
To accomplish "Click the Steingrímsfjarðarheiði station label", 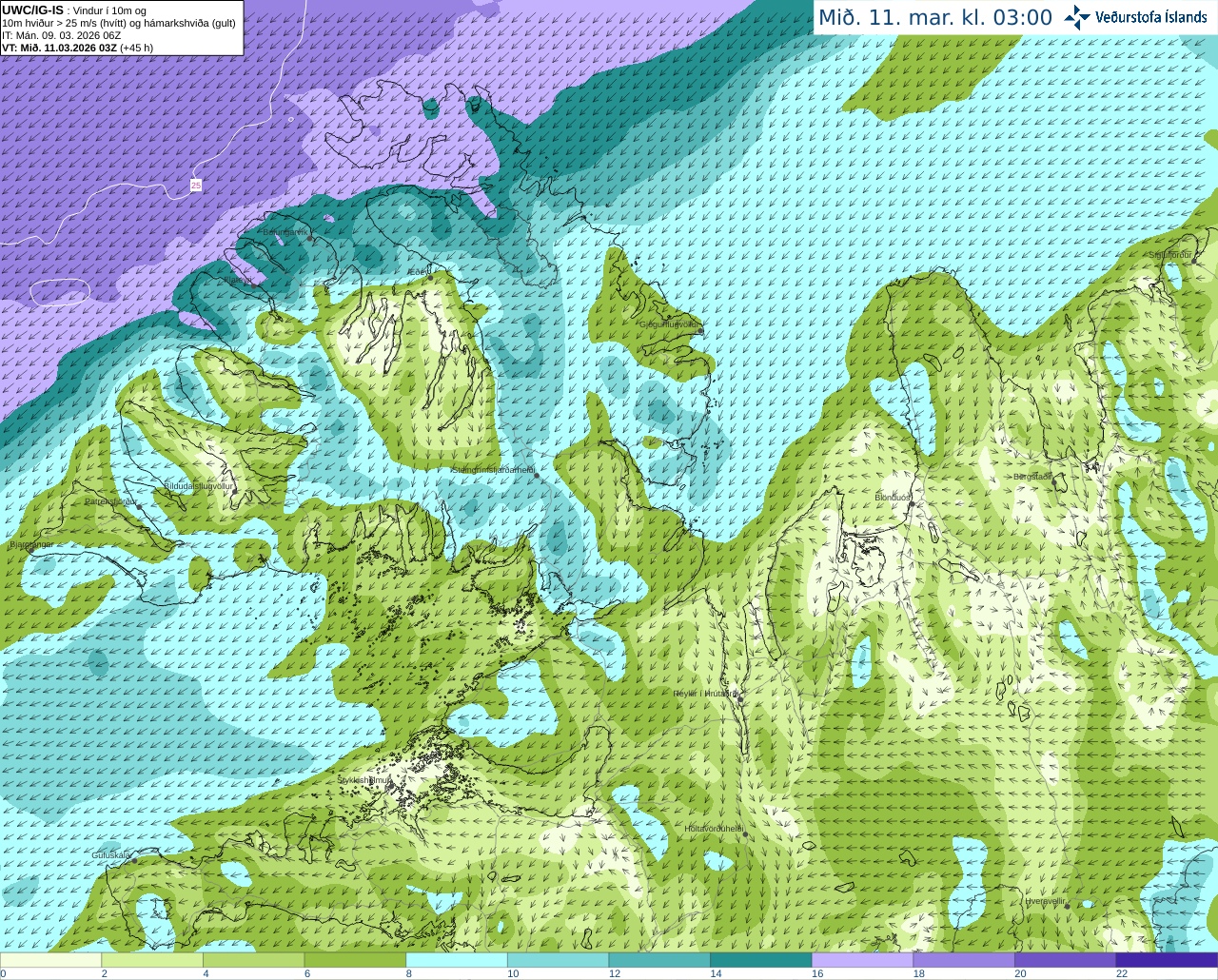I will (492, 469).
